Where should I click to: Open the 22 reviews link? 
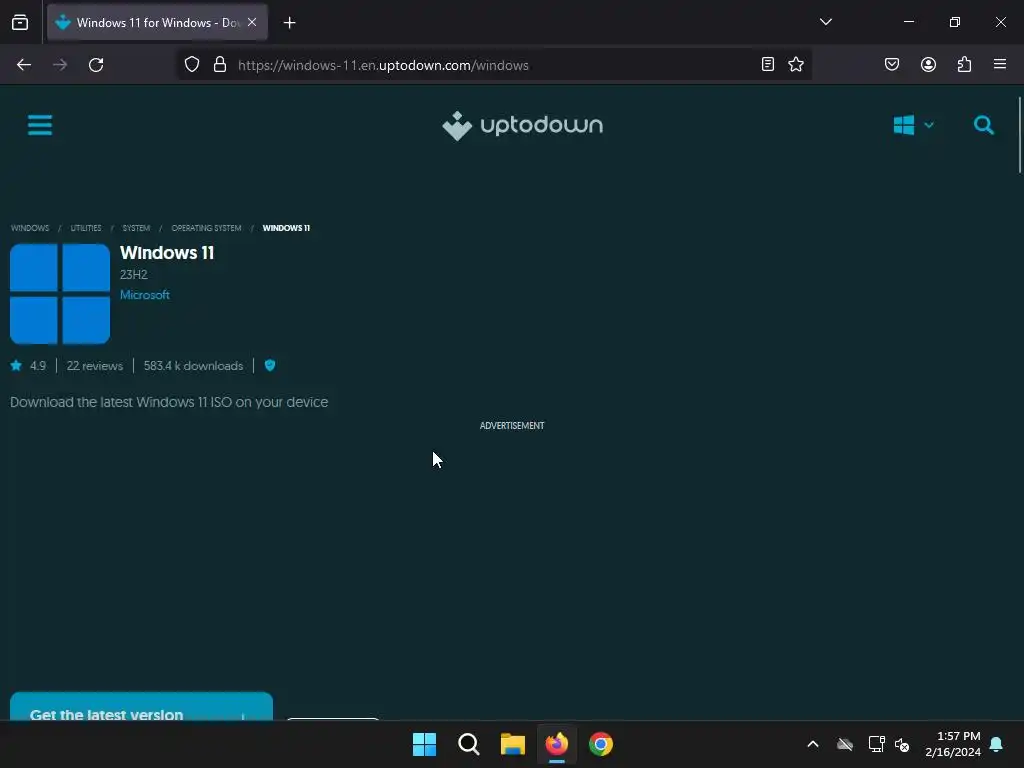[95, 366]
